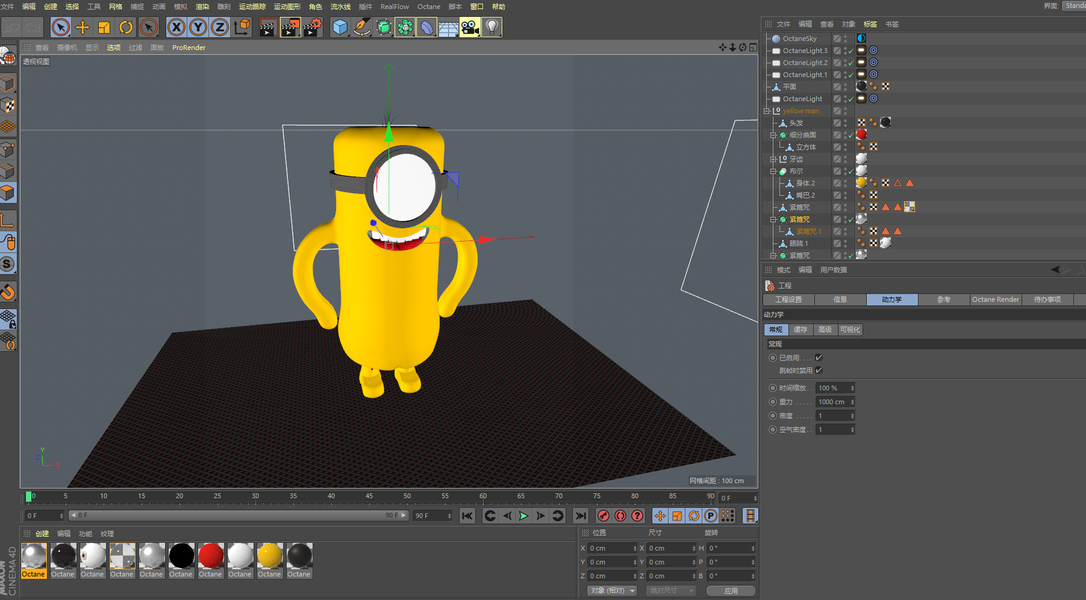Open render settings clapperboard with gear

(313, 28)
